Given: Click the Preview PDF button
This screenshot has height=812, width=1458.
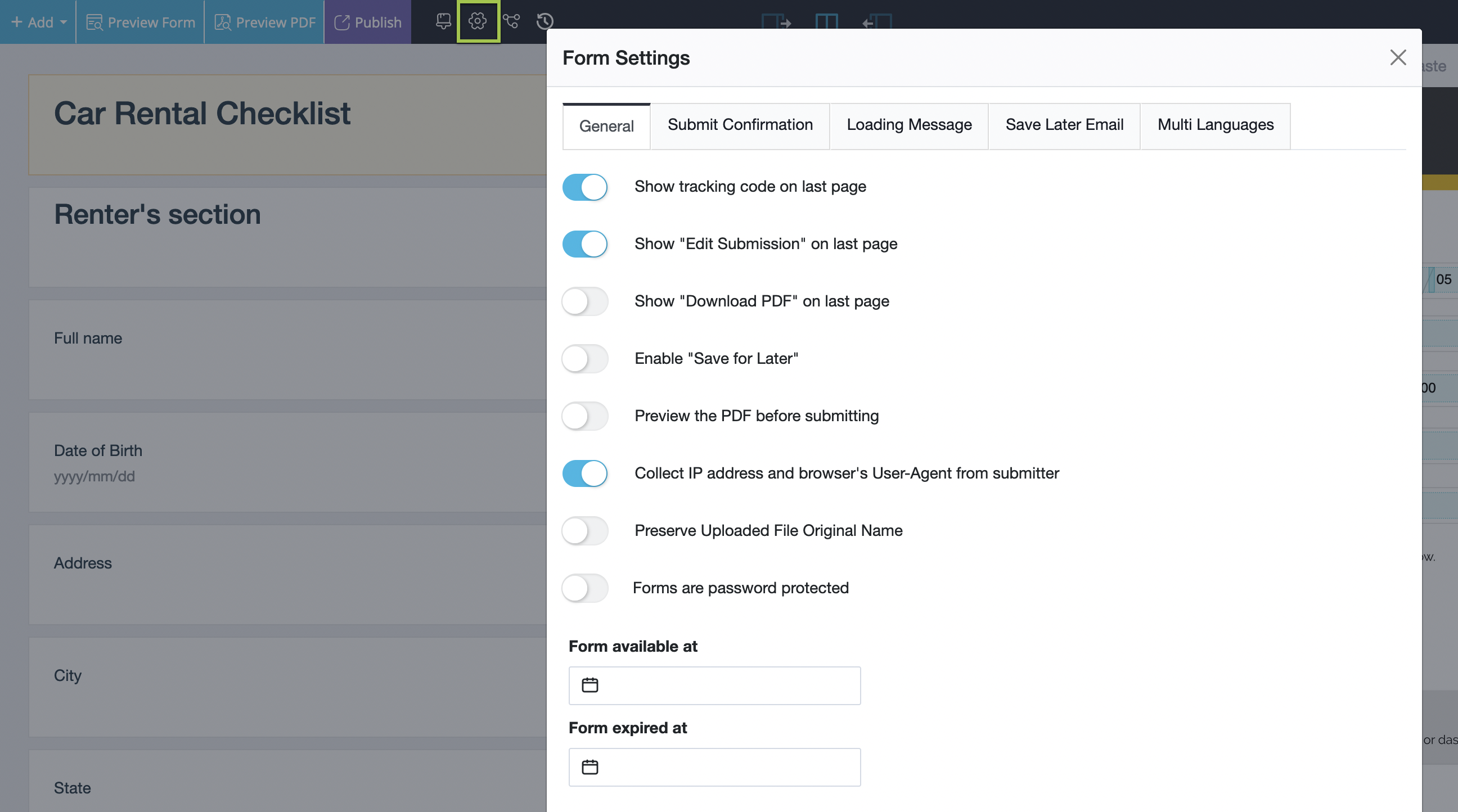Looking at the screenshot, I should pyautogui.click(x=264, y=22).
